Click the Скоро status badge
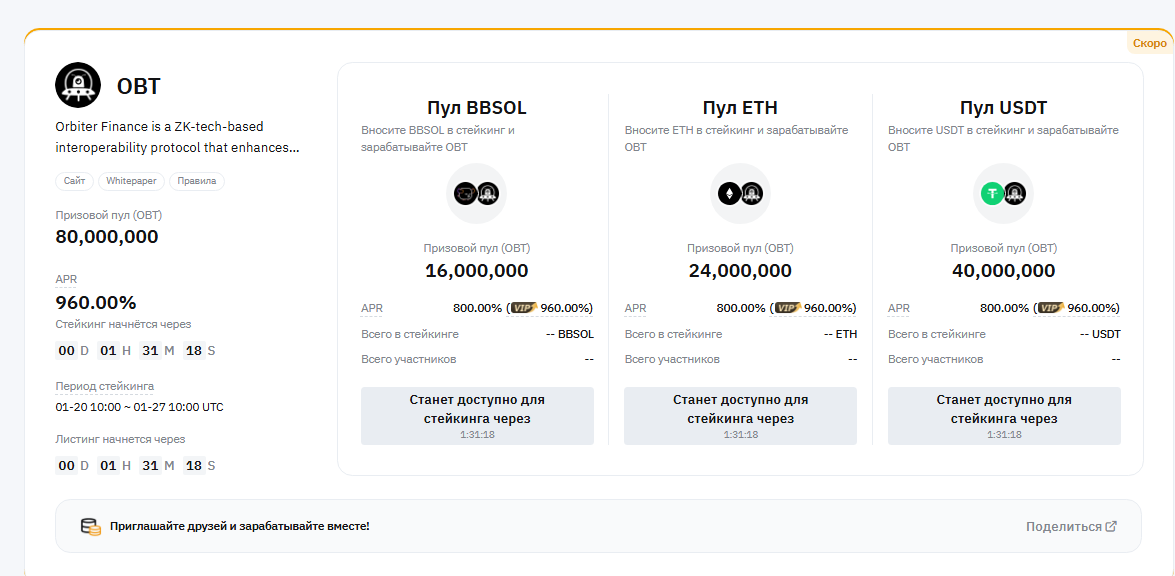The width and height of the screenshot is (1175, 576). (1149, 43)
